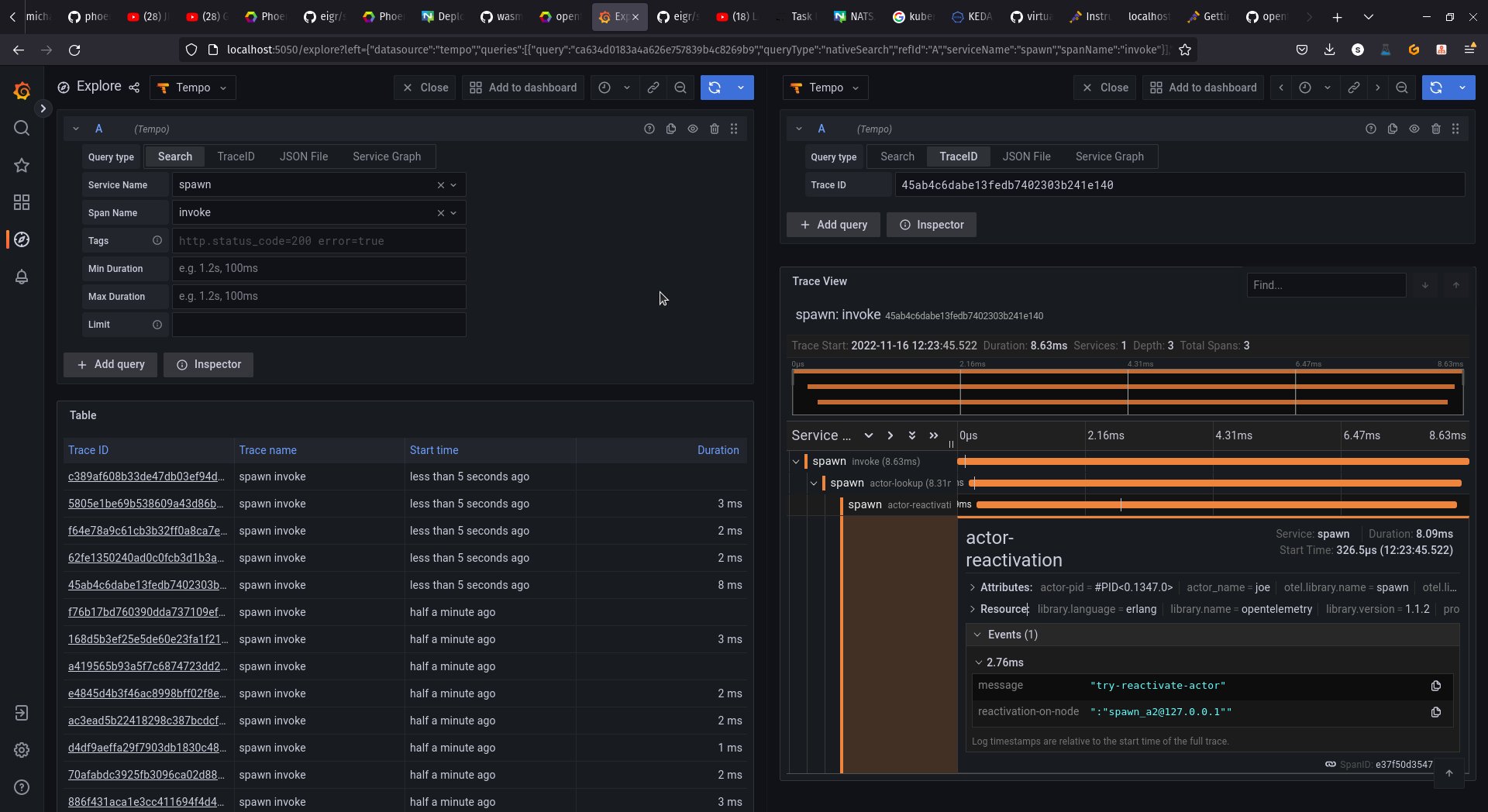1488x812 pixels.
Task: Open Configuration gear in sidebar
Action: [x=22, y=750]
